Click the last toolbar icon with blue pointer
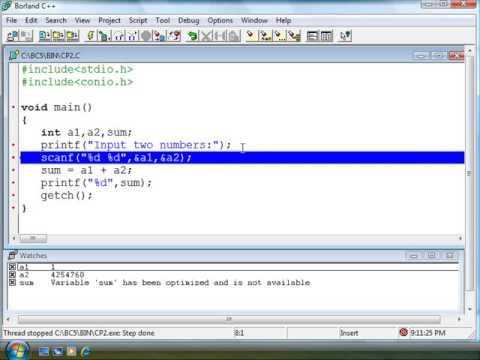The width and height of the screenshot is (480, 360). (345, 36)
